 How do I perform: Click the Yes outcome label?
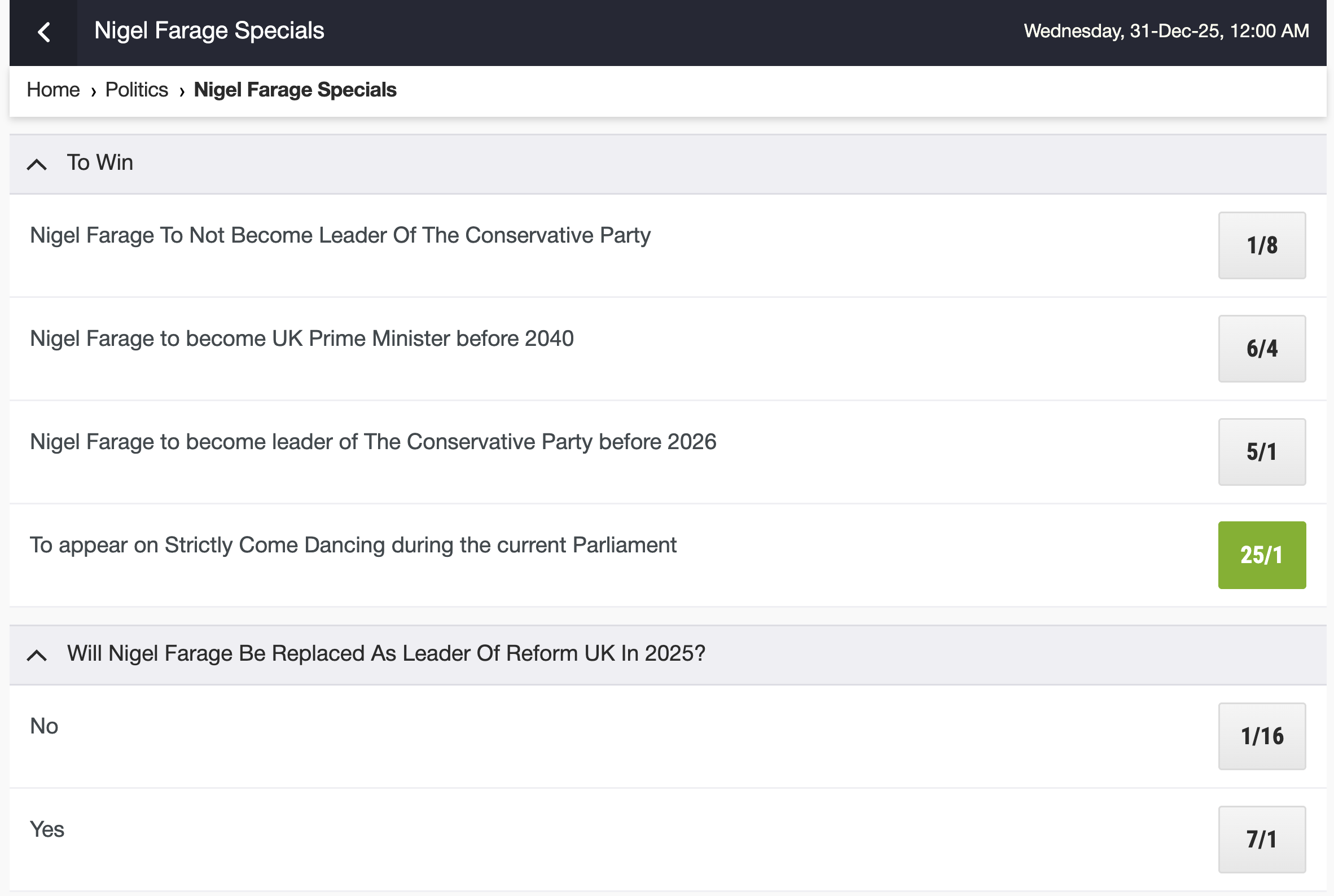pos(47,830)
